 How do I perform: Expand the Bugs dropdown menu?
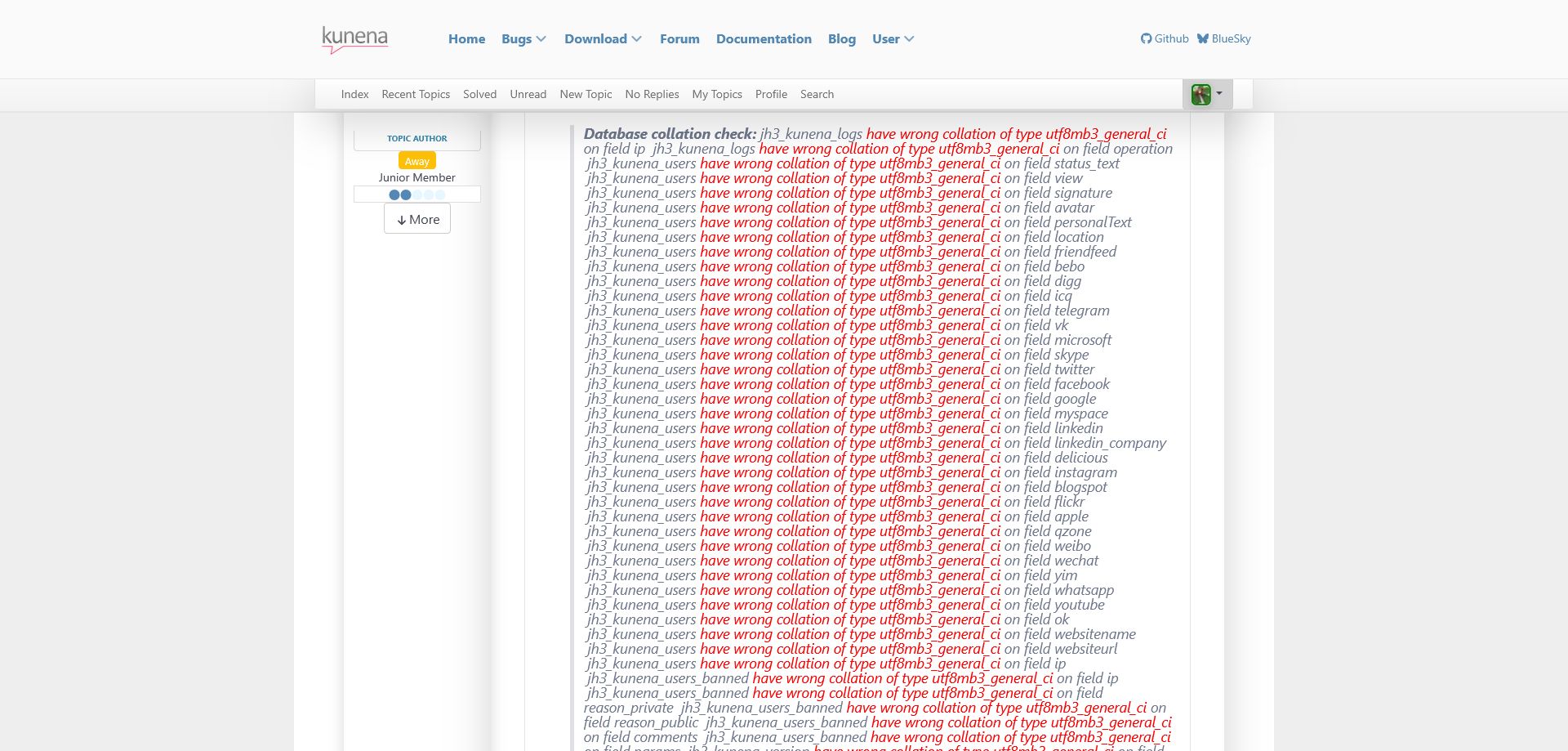[523, 39]
